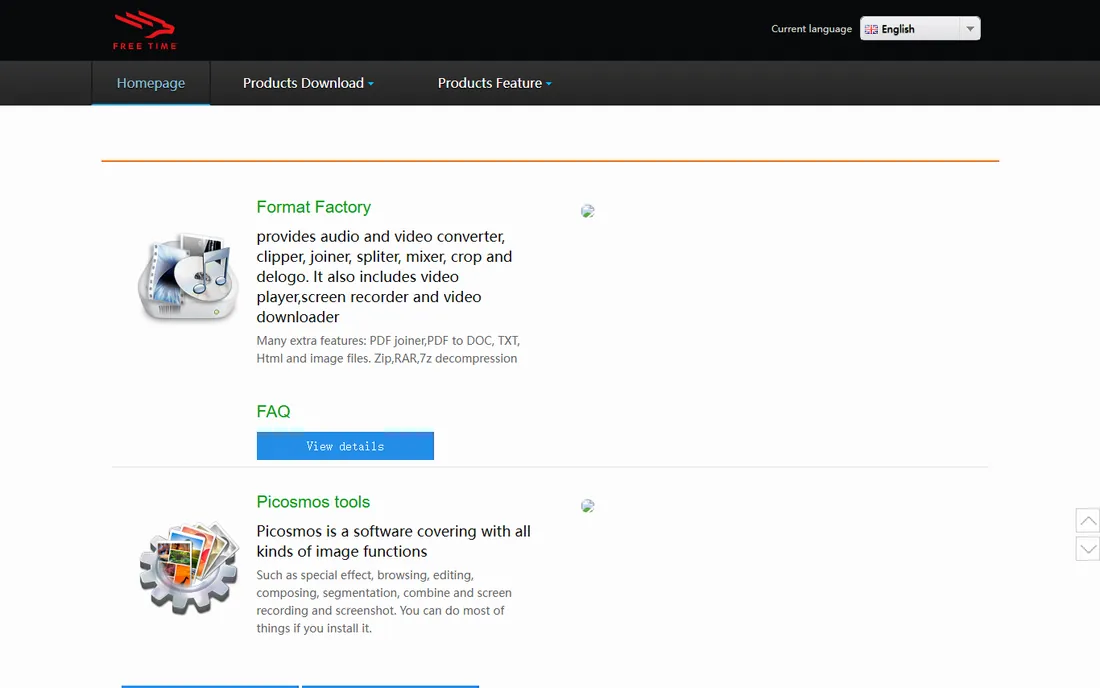The image size is (1100, 688).
Task: Click the broken image next to Picosmos tools
Action: click(588, 506)
